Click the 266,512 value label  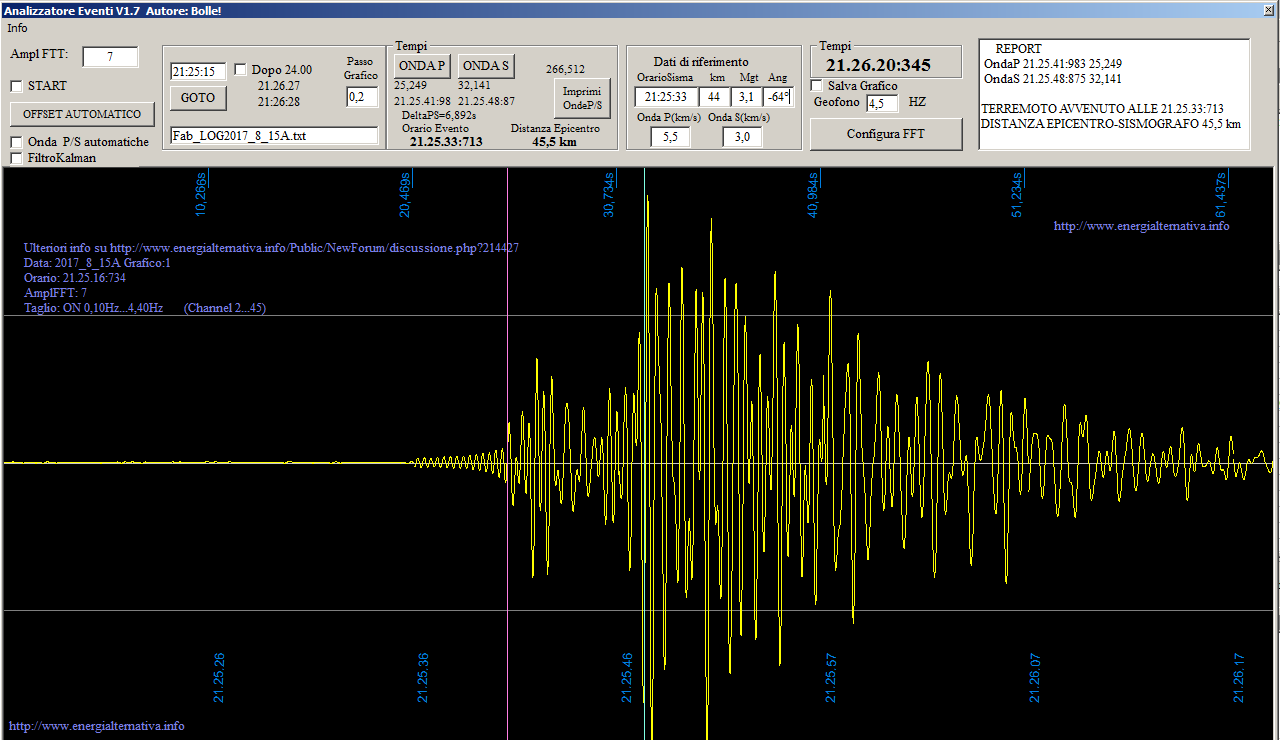pos(565,70)
